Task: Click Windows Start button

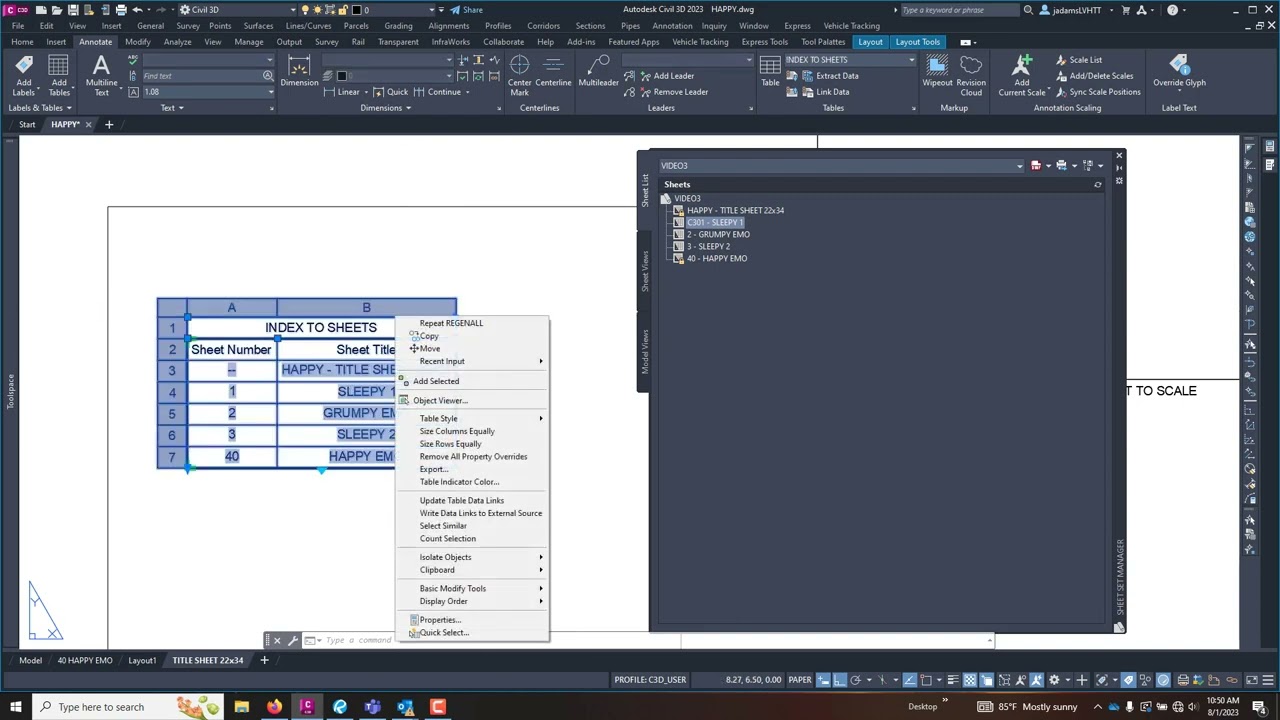Action: [x=17, y=707]
